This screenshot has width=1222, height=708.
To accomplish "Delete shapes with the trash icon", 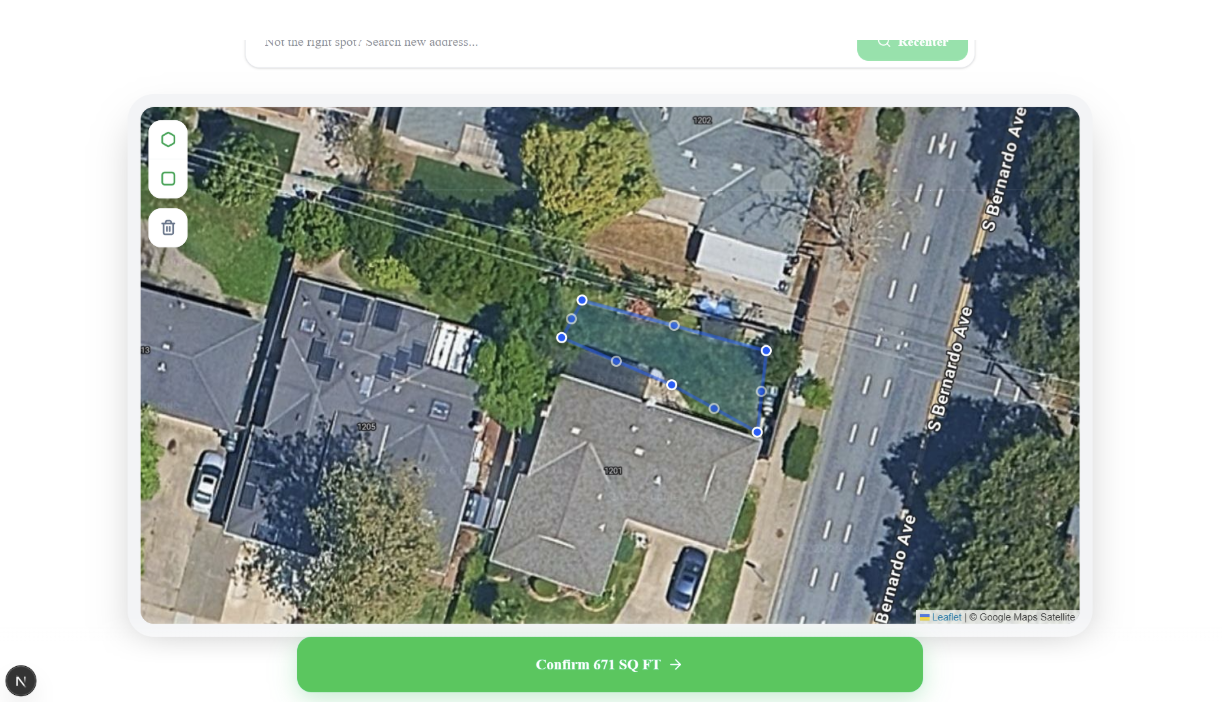I will tap(168, 227).
